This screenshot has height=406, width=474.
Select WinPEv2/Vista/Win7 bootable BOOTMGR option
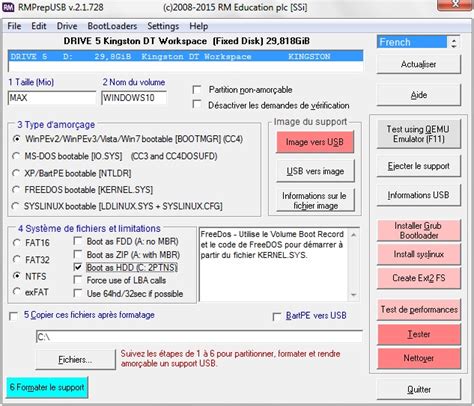[x=16, y=139]
